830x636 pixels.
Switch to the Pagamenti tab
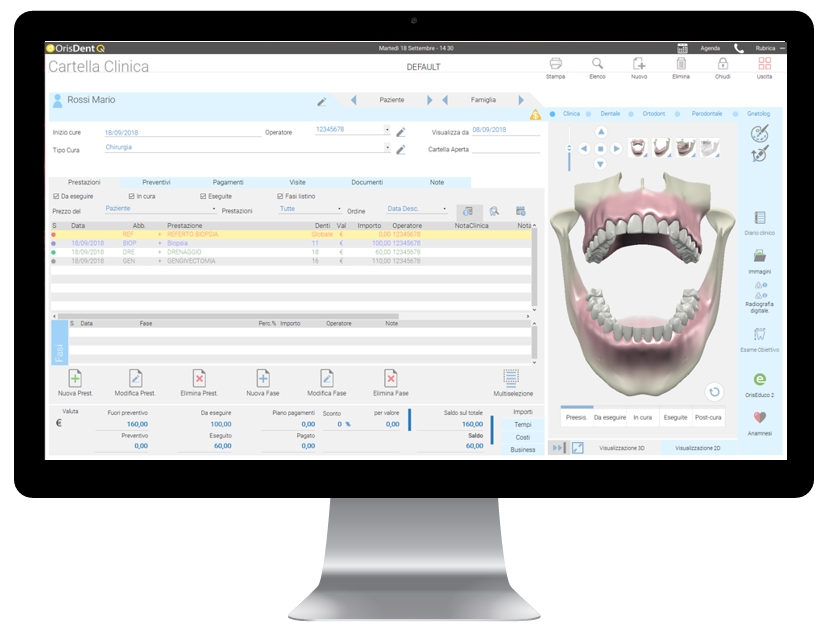230,182
